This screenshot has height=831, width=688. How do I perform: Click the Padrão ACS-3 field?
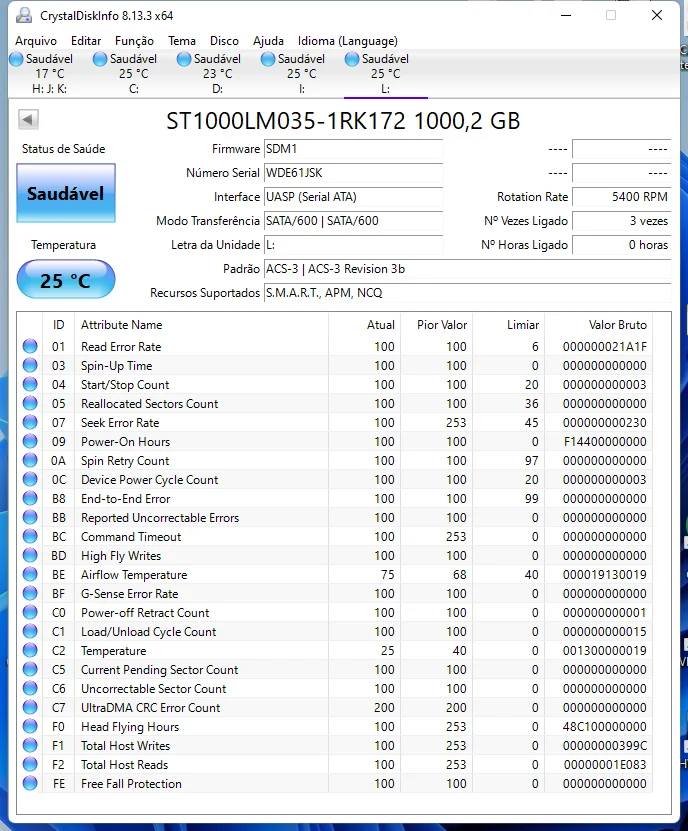tap(468, 269)
